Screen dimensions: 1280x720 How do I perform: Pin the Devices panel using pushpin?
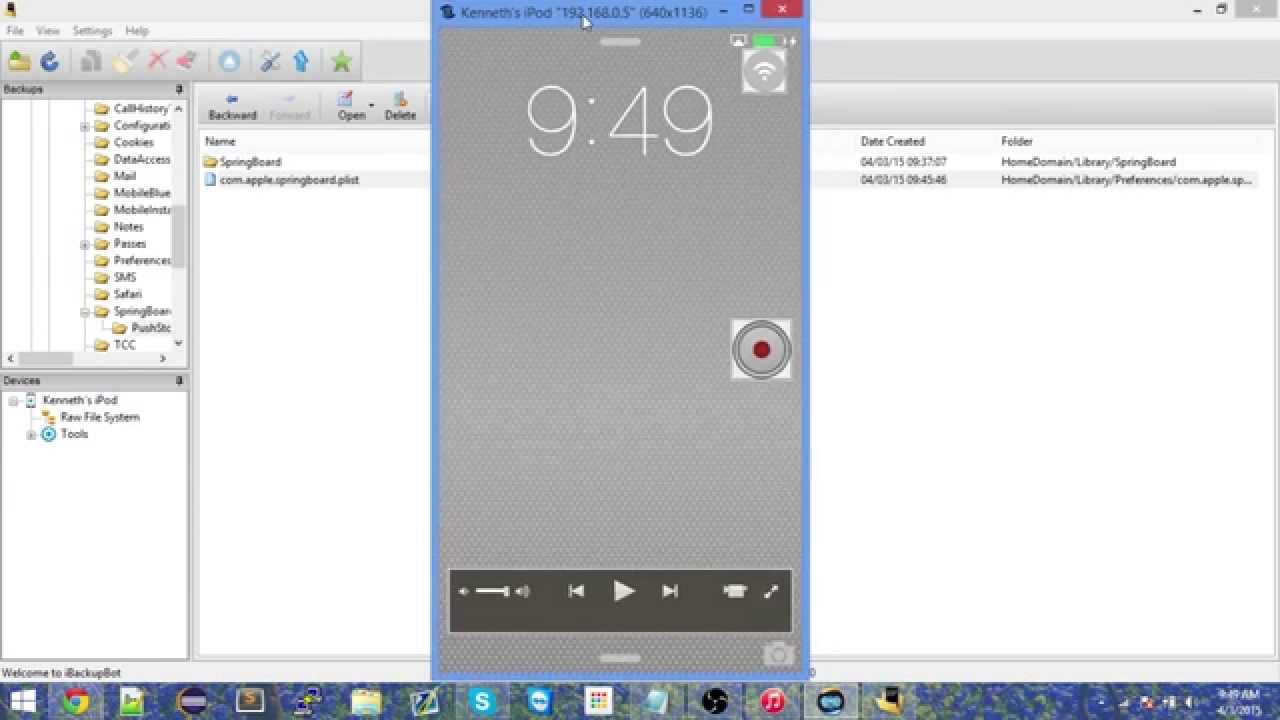pyautogui.click(x=179, y=381)
